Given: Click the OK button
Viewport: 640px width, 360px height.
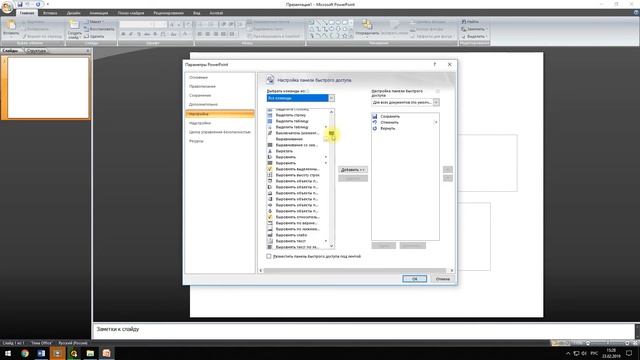Looking at the screenshot, I should 414,279.
